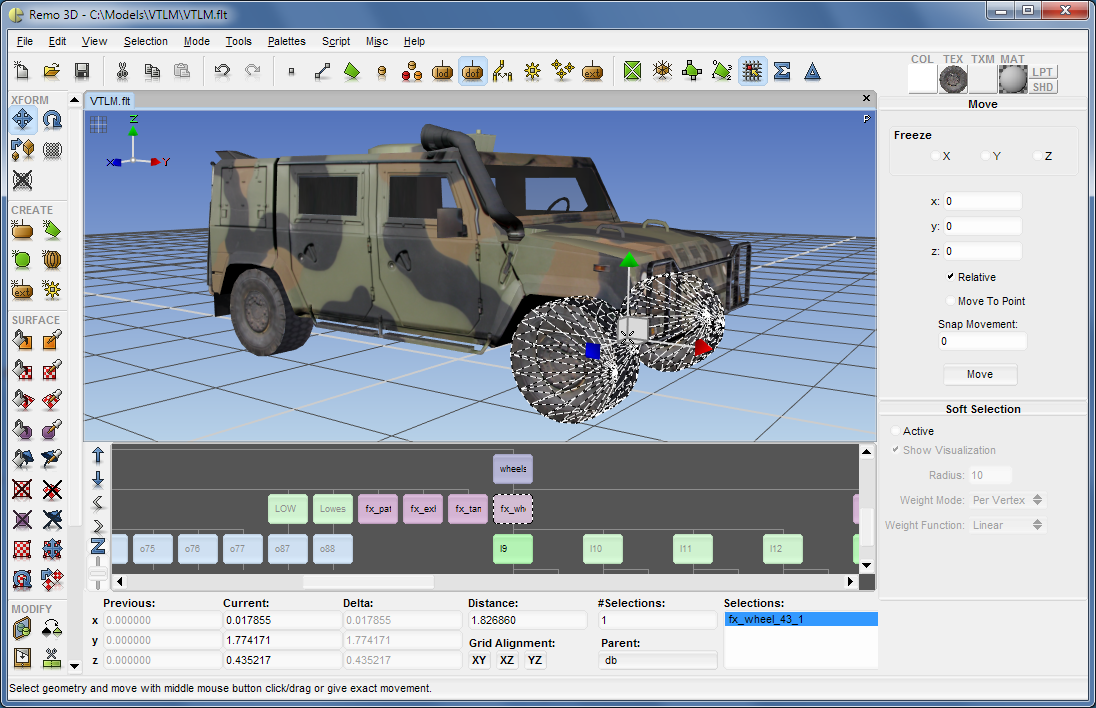Click the Undo arrow in toolbar

pyautogui.click(x=222, y=71)
